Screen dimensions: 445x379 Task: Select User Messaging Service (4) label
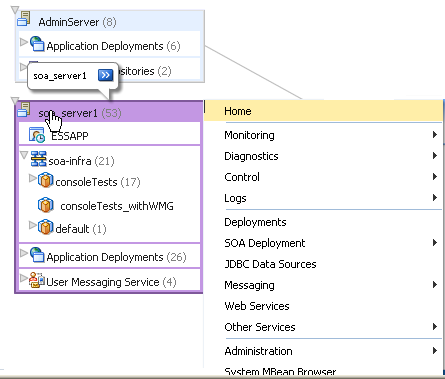[x=111, y=282]
